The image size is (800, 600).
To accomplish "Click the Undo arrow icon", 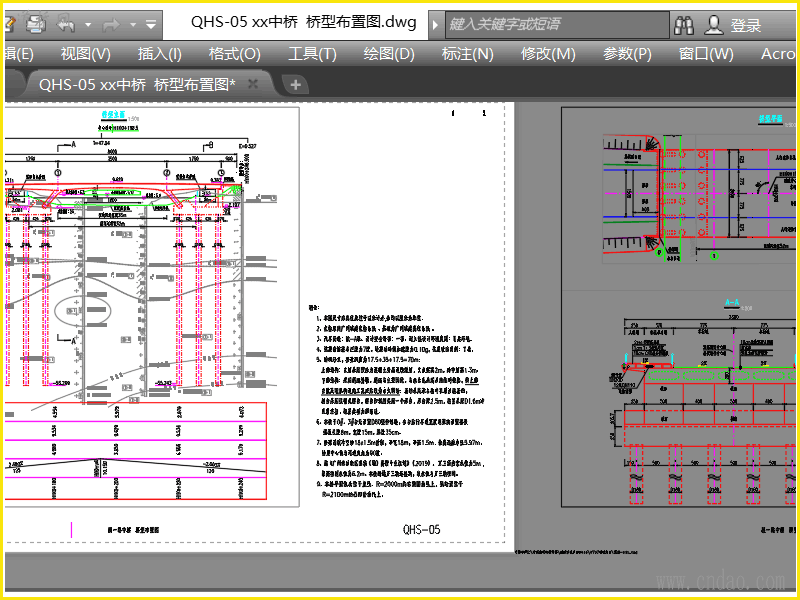I will [66, 23].
